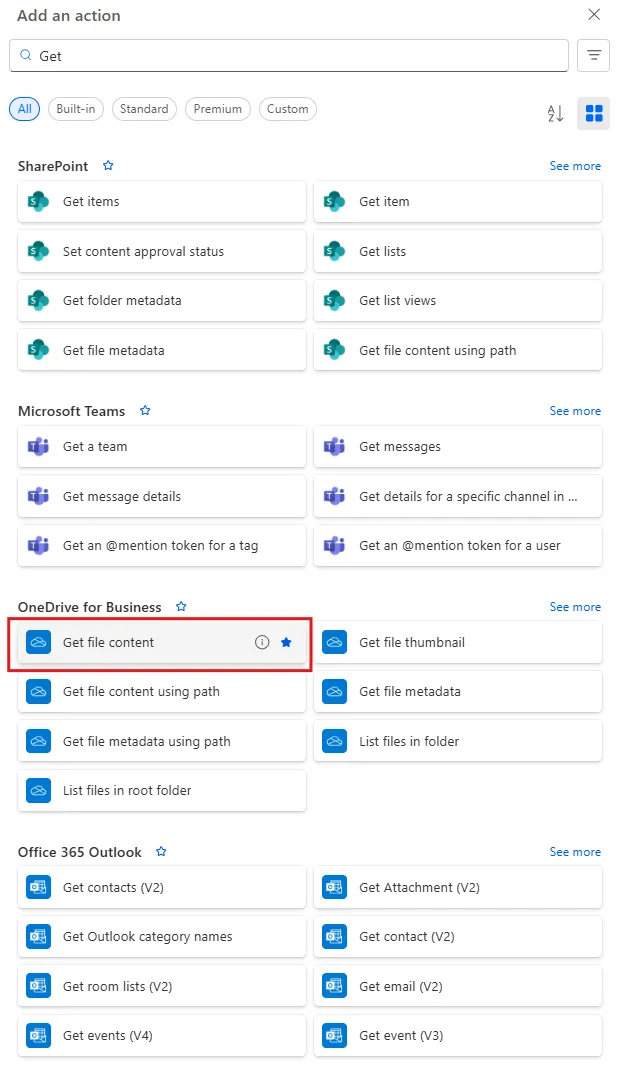Image resolution: width=623 pixels, height=1079 pixels.
Task: Click the A-Z sort icon
Action: coord(555,113)
